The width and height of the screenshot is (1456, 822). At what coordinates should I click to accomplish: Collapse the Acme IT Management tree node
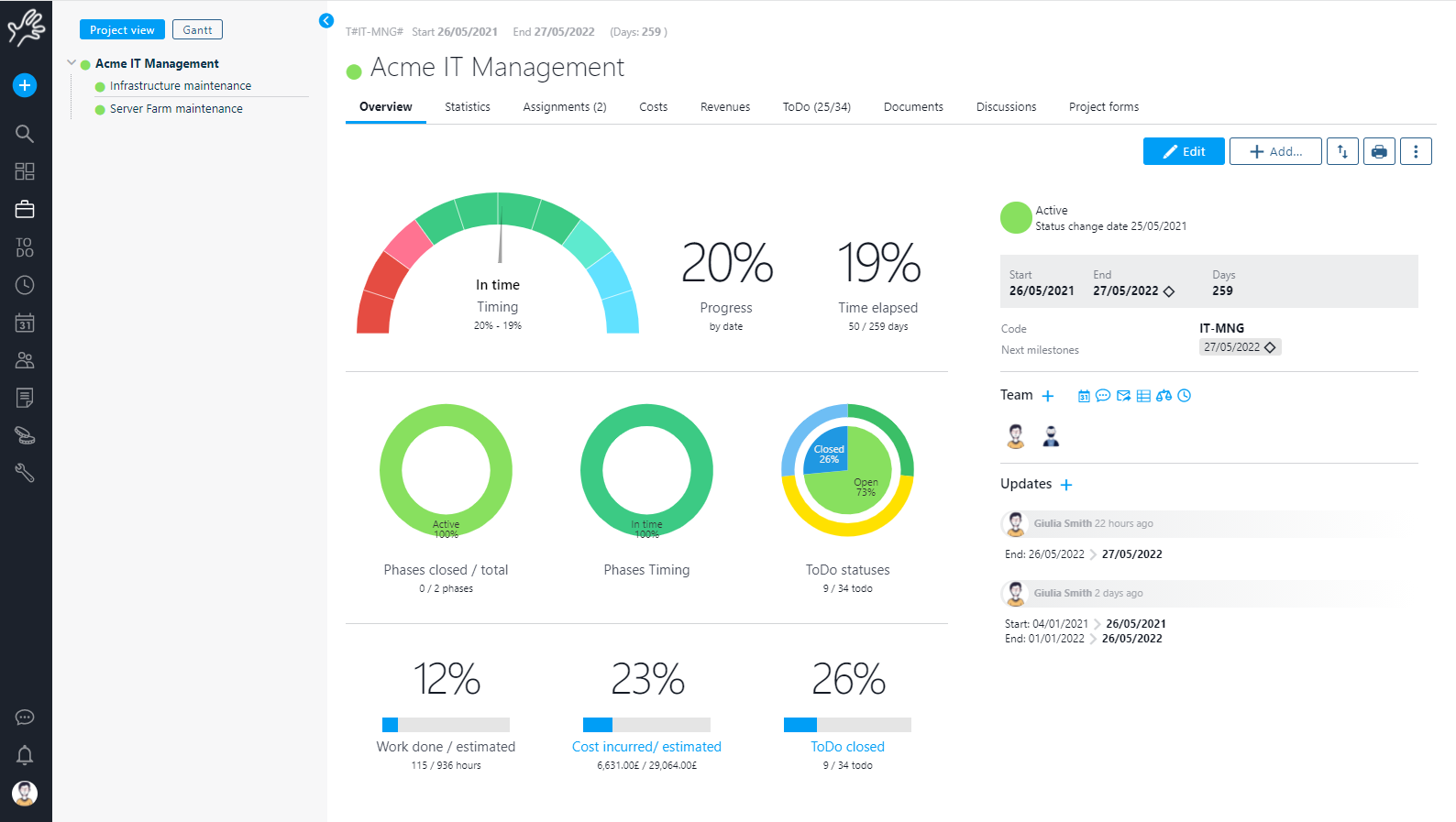(x=72, y=63)
